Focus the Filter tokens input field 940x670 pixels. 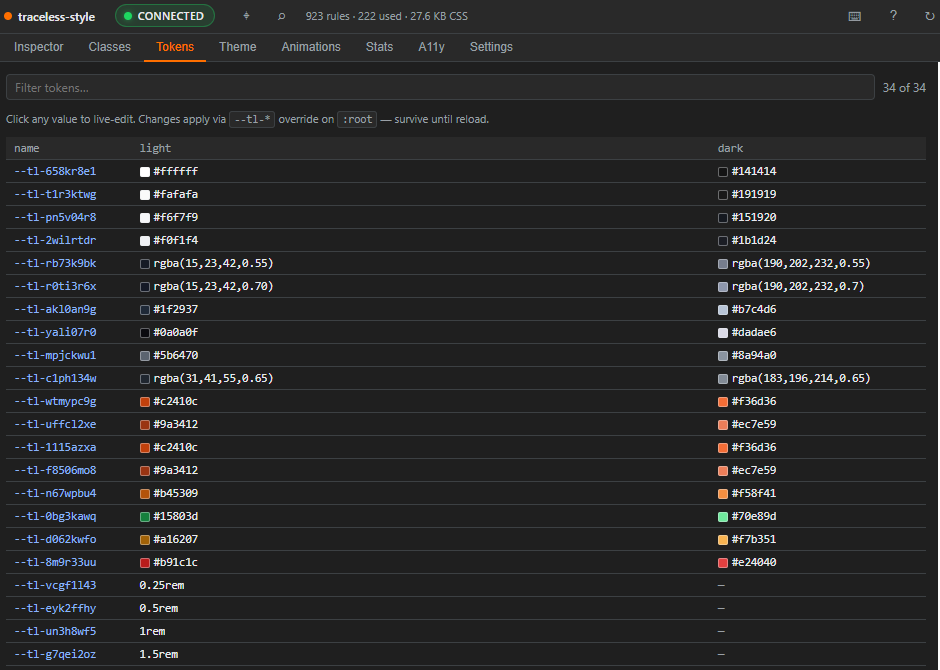440,87
